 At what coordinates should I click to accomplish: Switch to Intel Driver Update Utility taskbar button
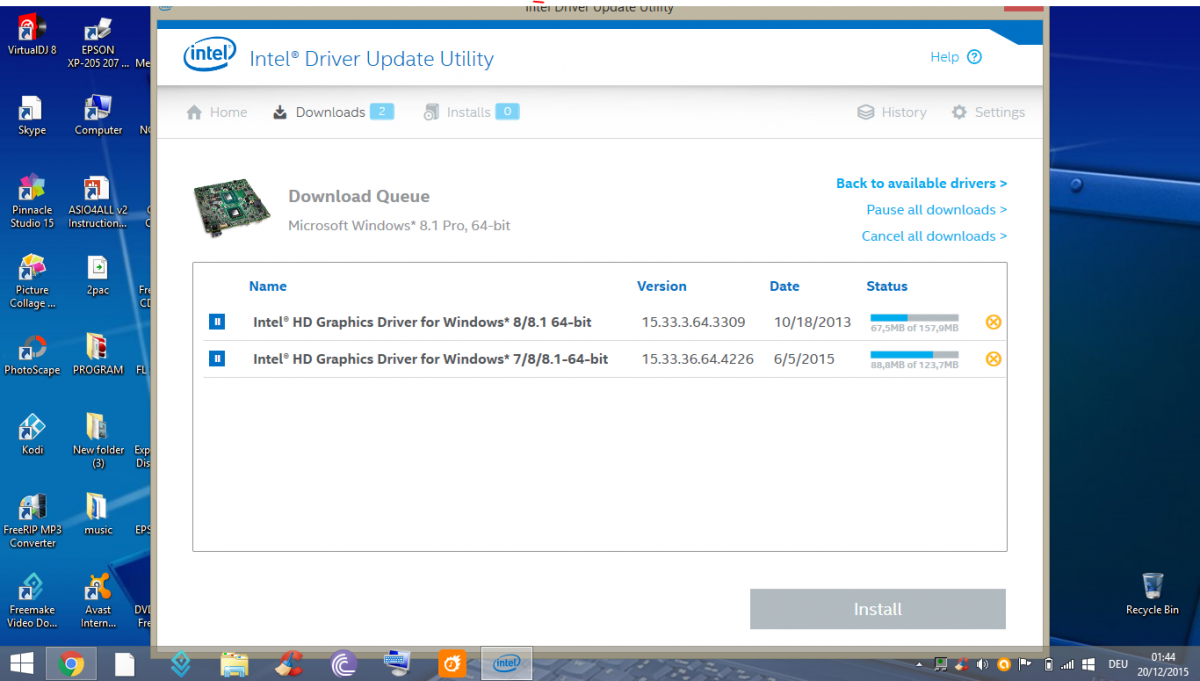507,663
